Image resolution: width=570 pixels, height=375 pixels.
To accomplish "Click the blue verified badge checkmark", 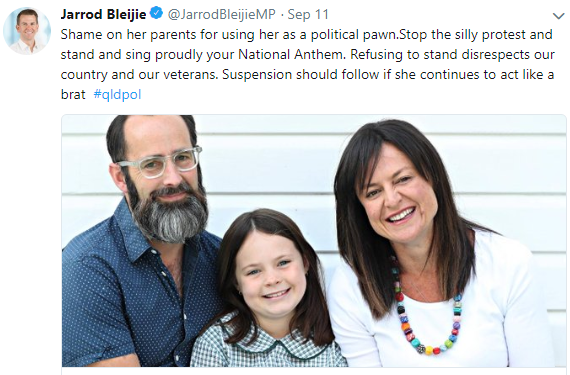I will point(157,13).
